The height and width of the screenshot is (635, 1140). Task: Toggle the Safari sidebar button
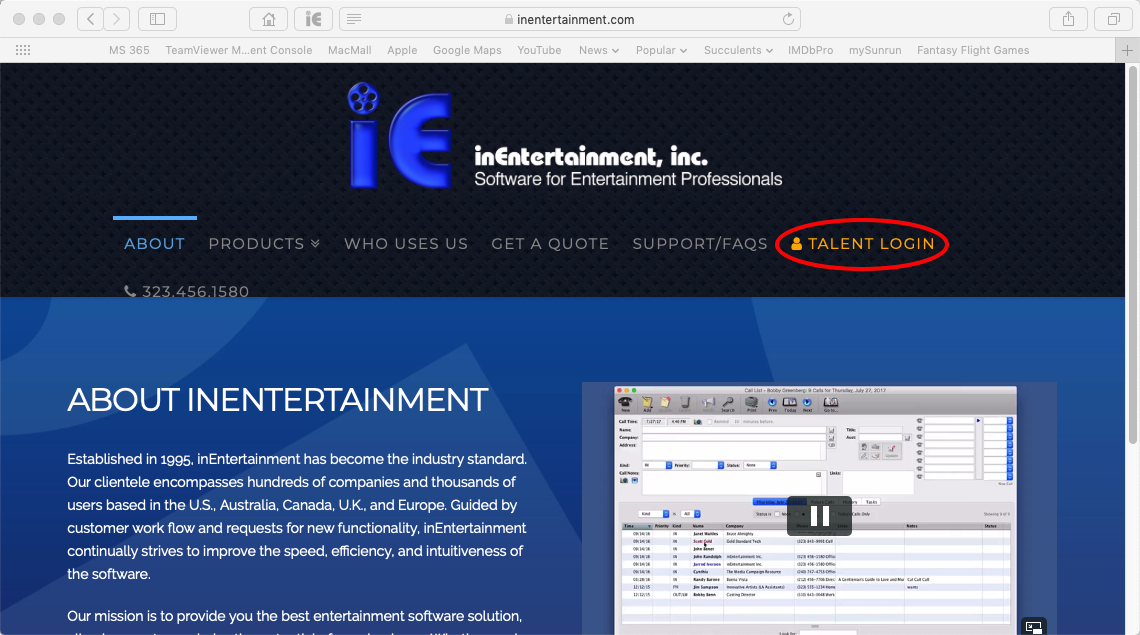pyautogui.click(x=157, y=19)
